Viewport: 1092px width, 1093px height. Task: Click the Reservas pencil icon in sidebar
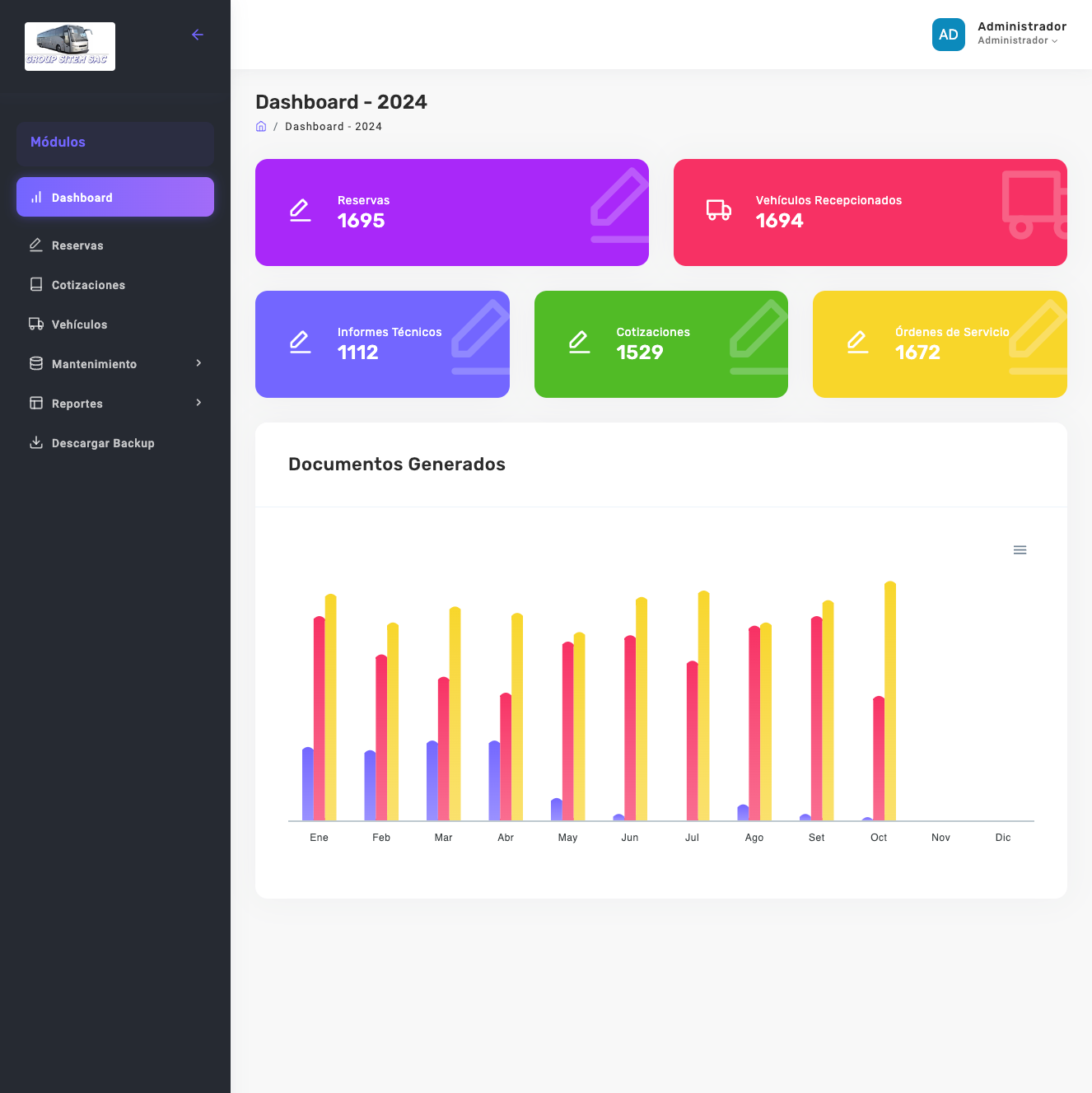(36, 245)
